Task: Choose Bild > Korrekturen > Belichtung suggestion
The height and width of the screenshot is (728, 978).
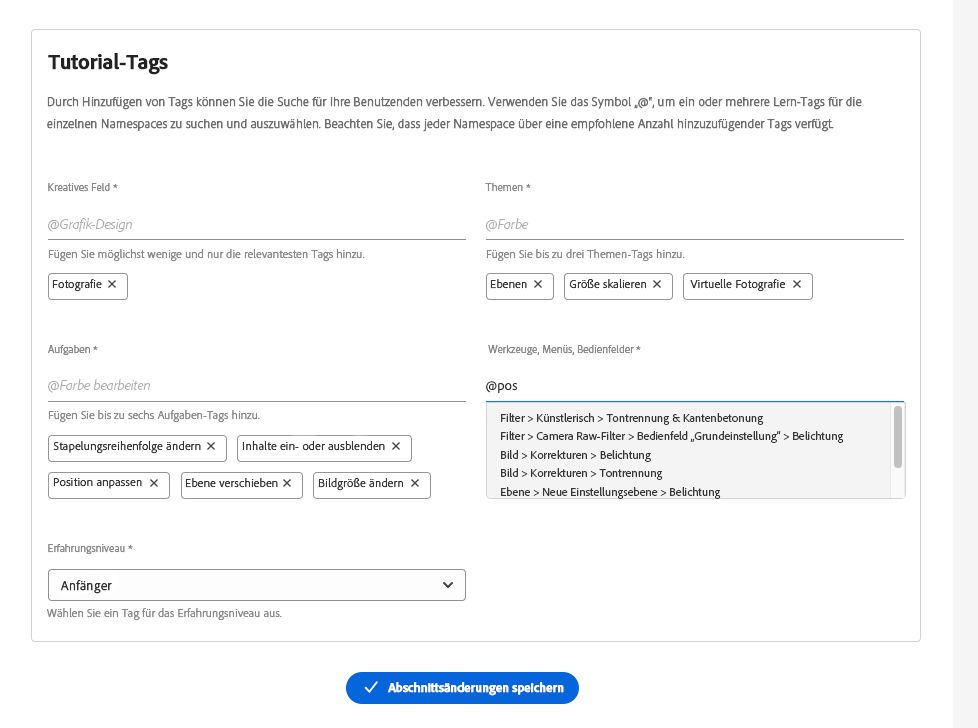Action: 575,455
